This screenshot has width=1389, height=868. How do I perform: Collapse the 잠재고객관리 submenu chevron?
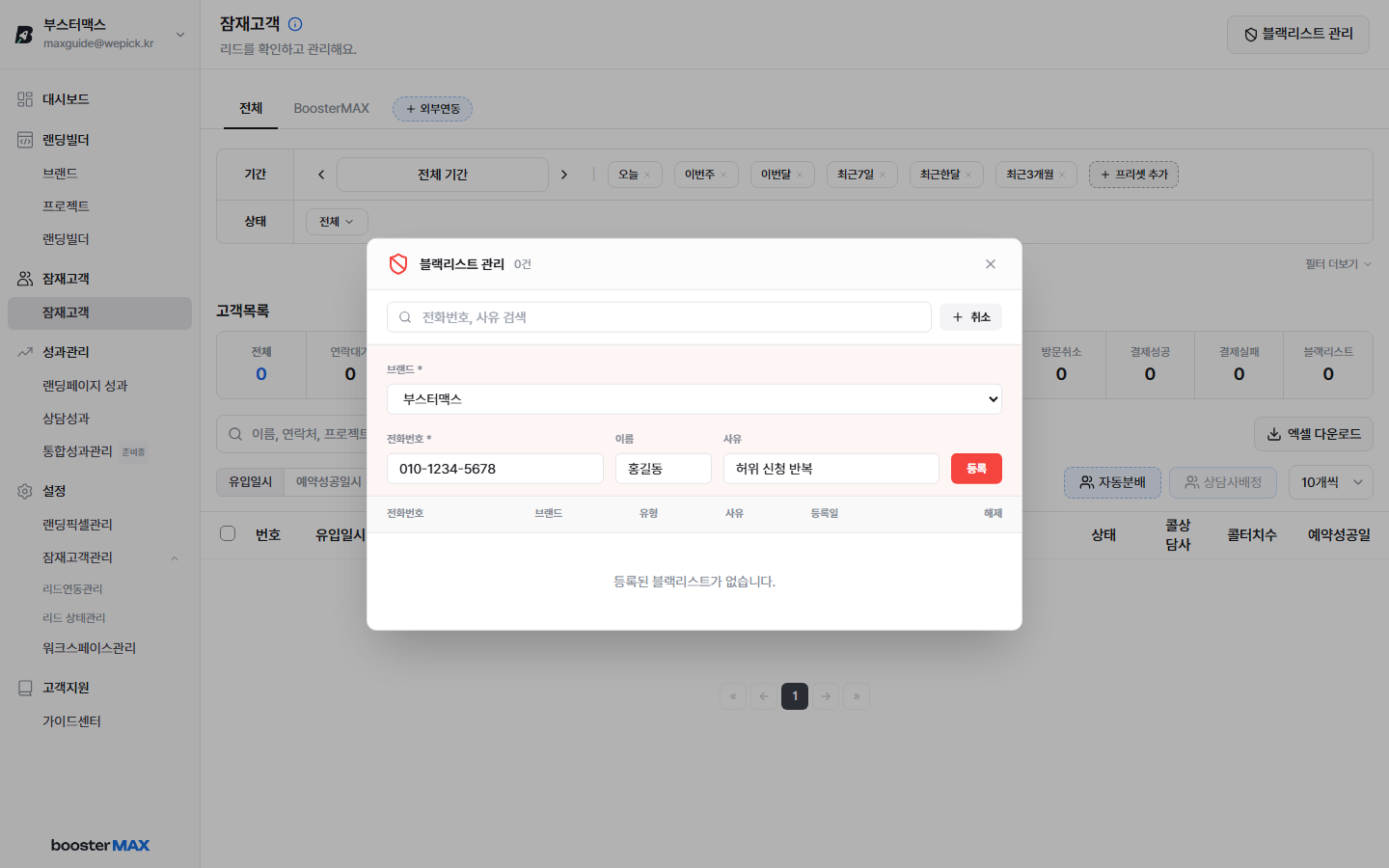click(x=175, y=558)
